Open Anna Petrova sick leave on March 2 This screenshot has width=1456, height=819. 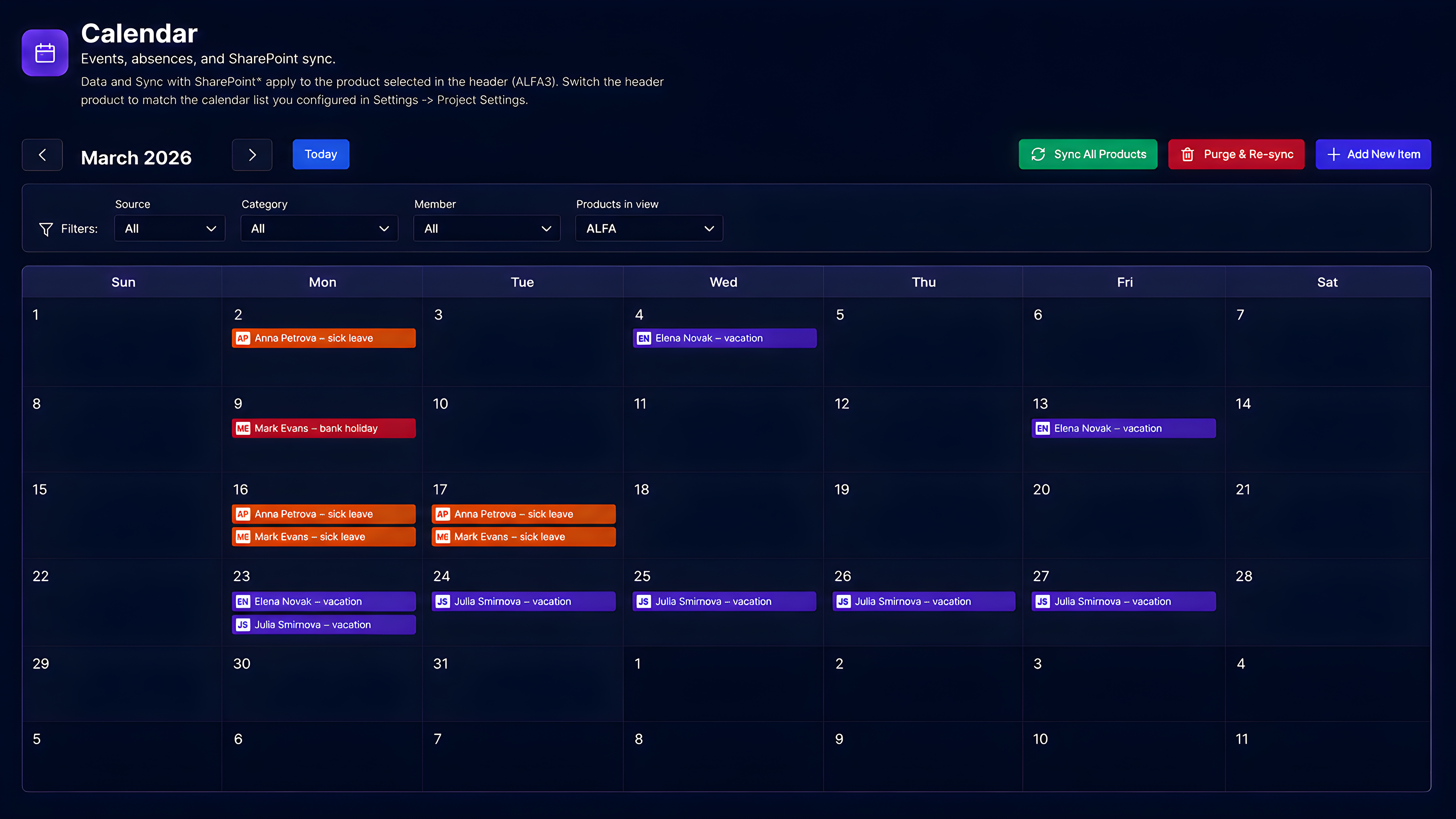point(324,338)
